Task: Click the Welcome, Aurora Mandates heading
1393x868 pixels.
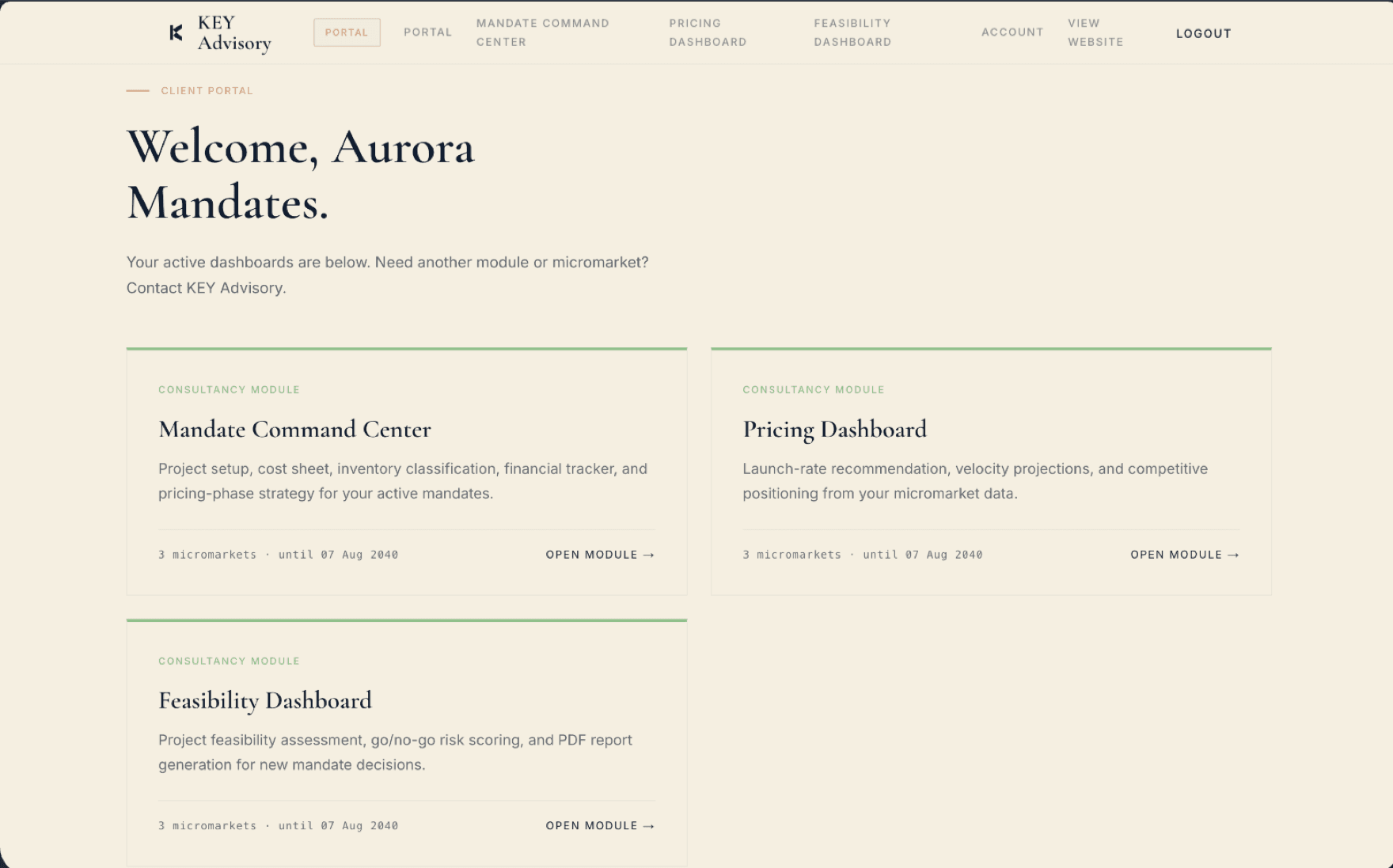Action: 301,175
